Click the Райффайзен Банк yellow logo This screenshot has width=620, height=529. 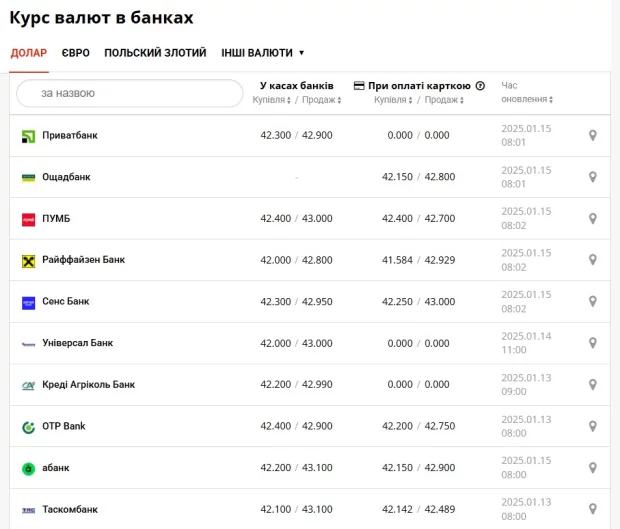point(28,261)
